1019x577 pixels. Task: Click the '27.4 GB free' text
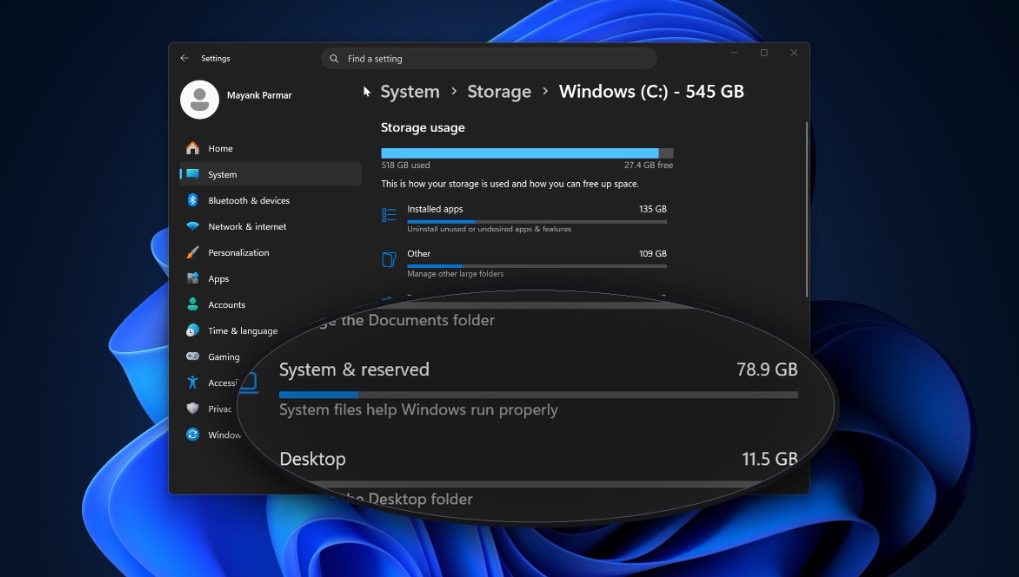coord(648,165)
